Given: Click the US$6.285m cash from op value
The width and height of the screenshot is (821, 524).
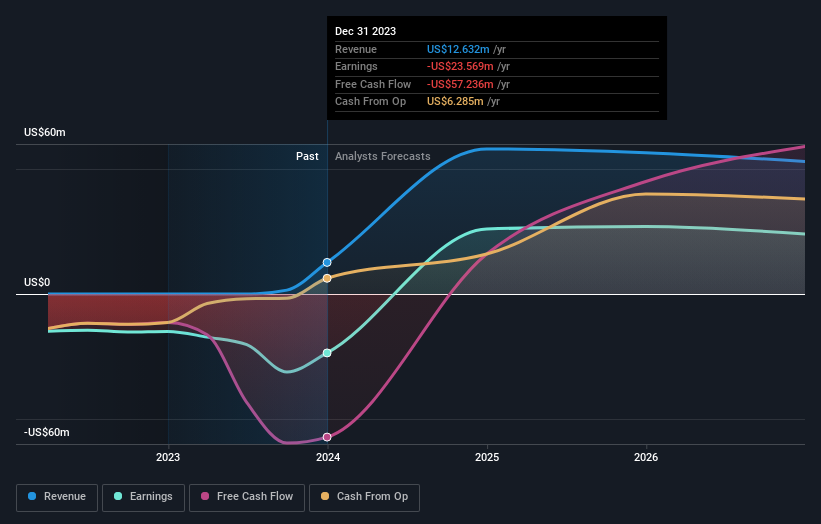Looking at the screenshot, I should pyautogui.click(x=455, y=102).
